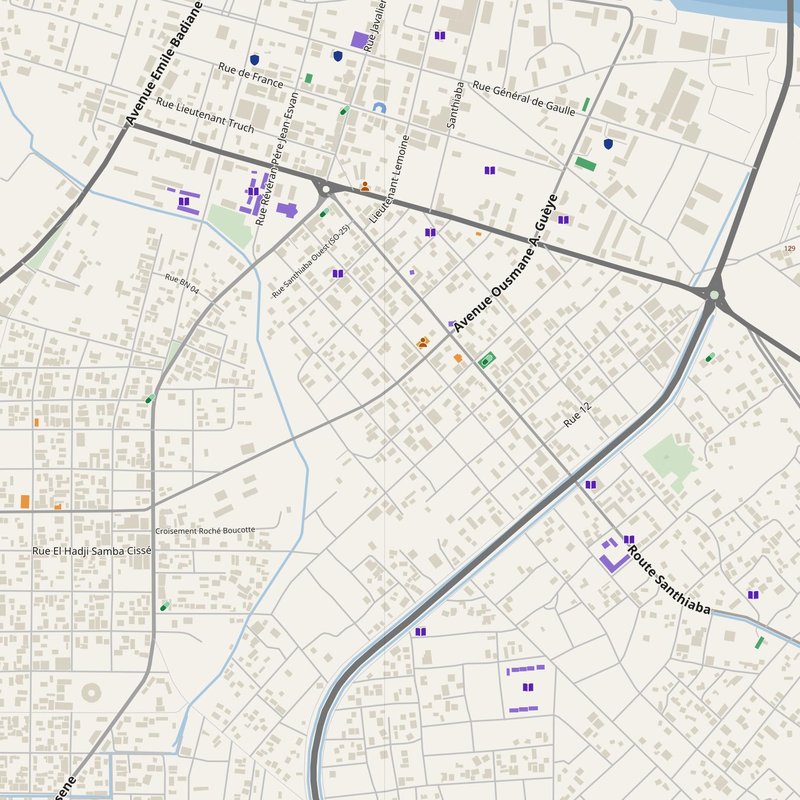Click the school book icon on Rue Révérend Père Jean Esvan
The width and height of the screenshot is (800, 800).
tap(254, 191)
